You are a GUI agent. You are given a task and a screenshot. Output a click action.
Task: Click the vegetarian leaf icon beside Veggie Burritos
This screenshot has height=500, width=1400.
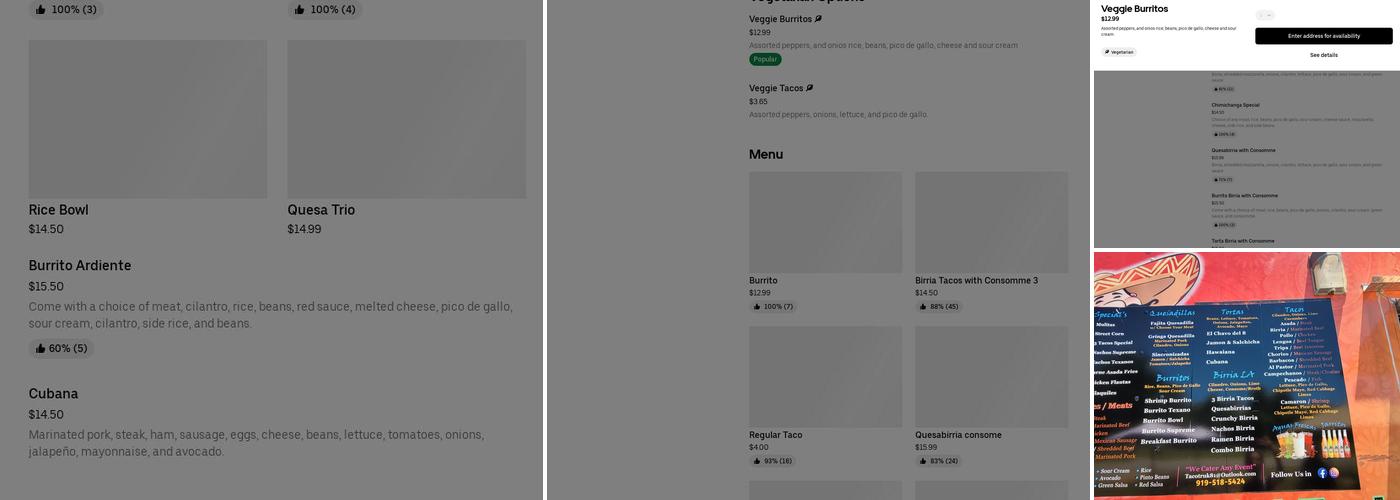coord(818,19)
